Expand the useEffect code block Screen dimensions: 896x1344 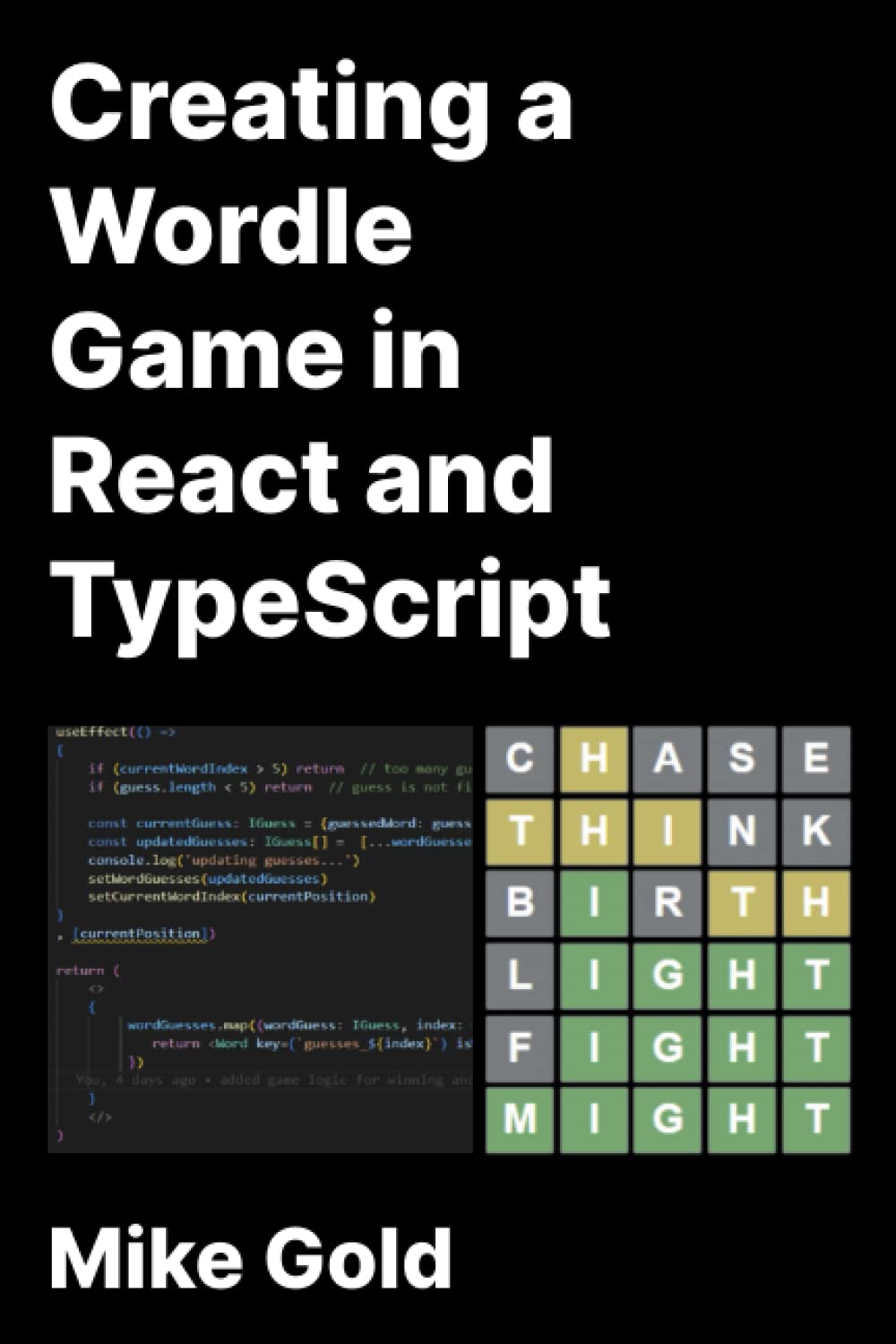(x=90, y=732)
